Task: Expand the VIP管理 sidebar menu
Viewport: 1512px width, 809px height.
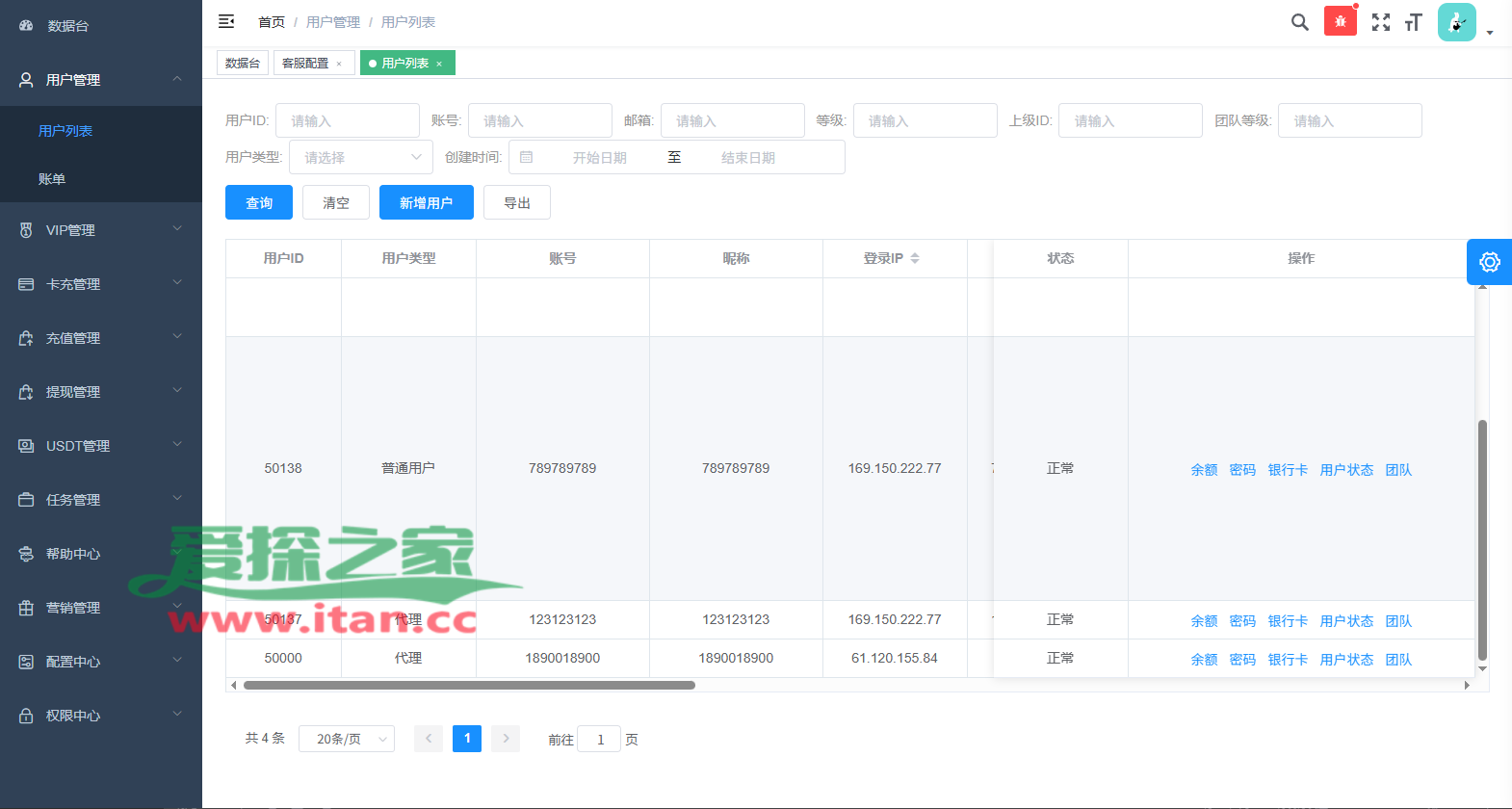Action: pos(101,230)
